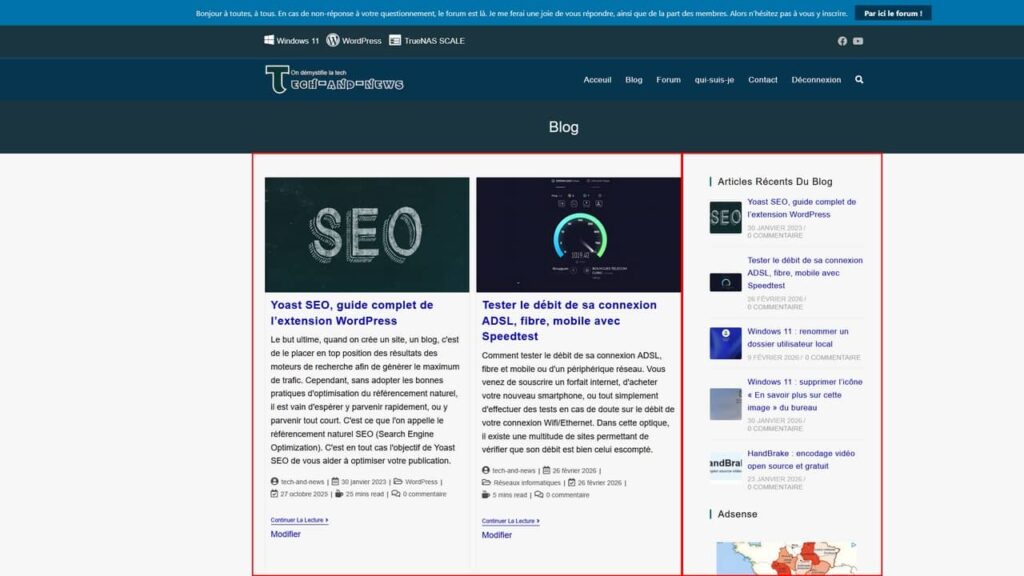Click the comment bubble icon near 0 commentaire

pyautogui.click(x=396, y=494)
